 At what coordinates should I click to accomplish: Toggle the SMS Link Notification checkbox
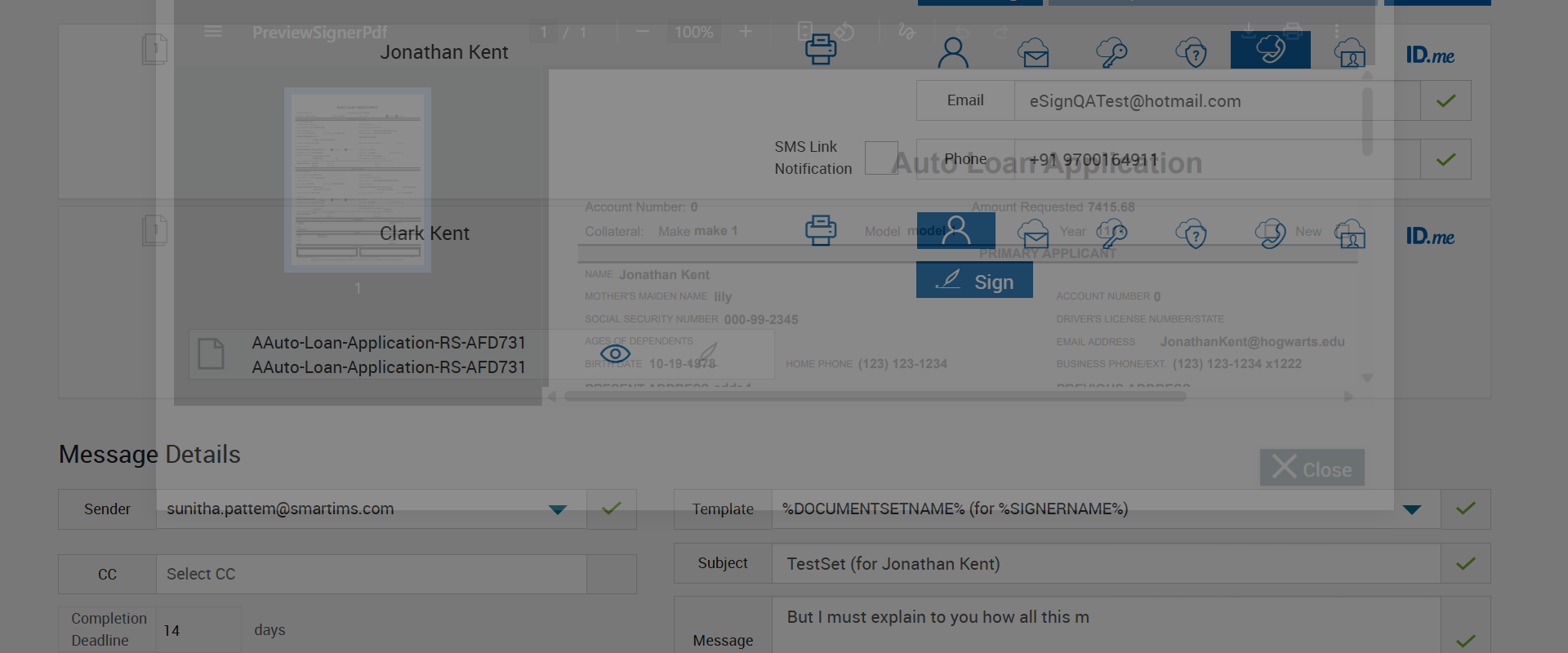point(881,158)
